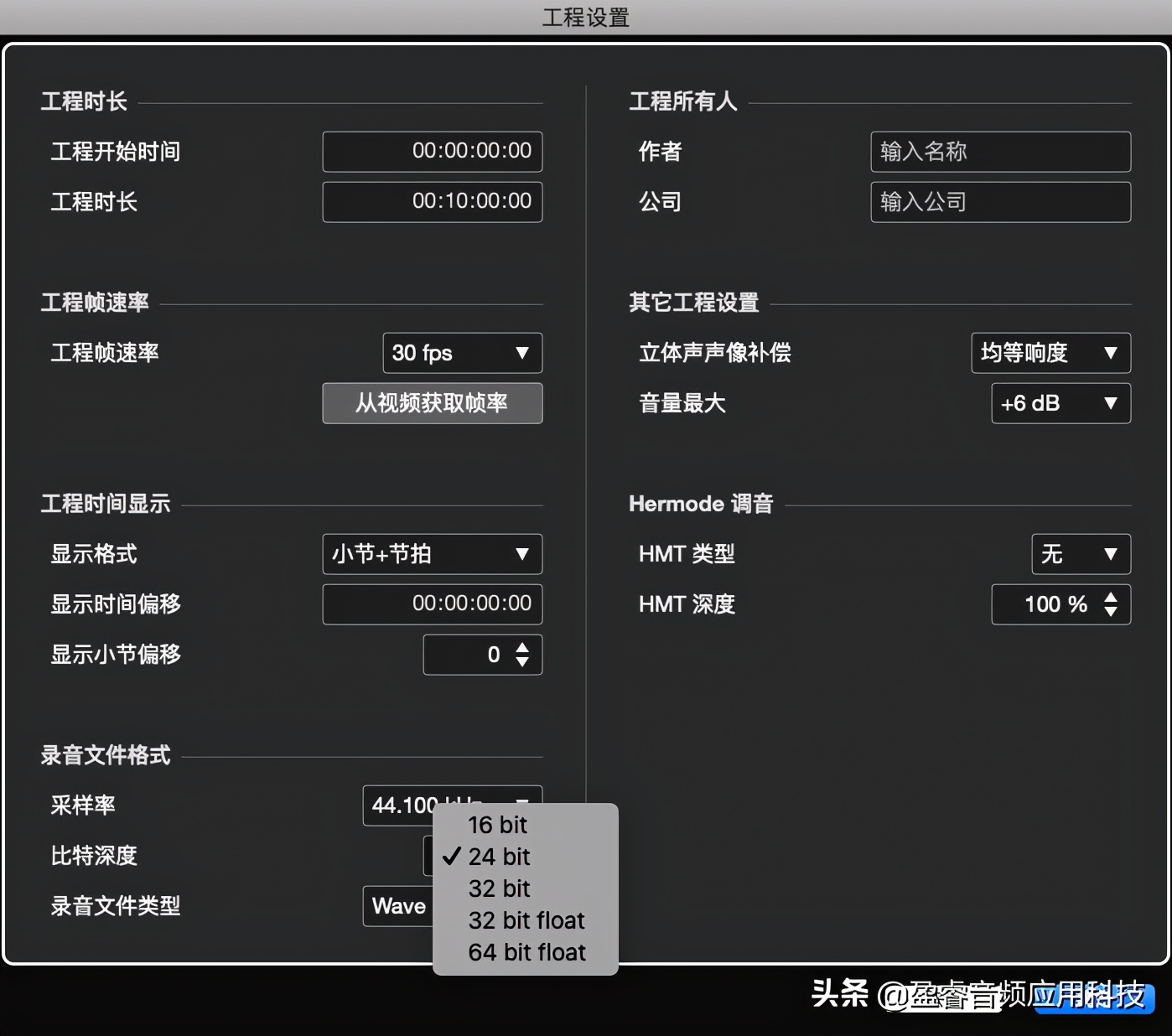Image resolution: width=1172 pixels, height=1036 pixels.
Task: Click the 作者 name input box
Action: coord(999,152)
